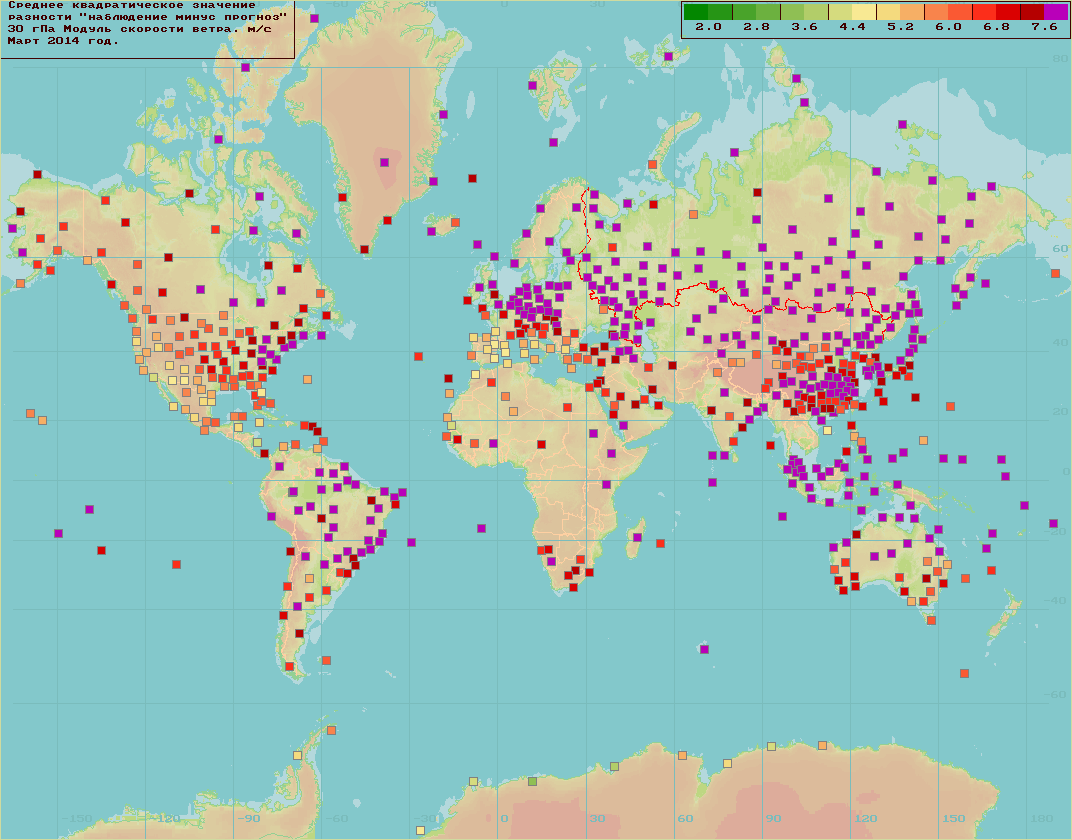This screenshot has height=840, width=1072.
Task: Click the legend value 6.8
Action: point(996,27)
